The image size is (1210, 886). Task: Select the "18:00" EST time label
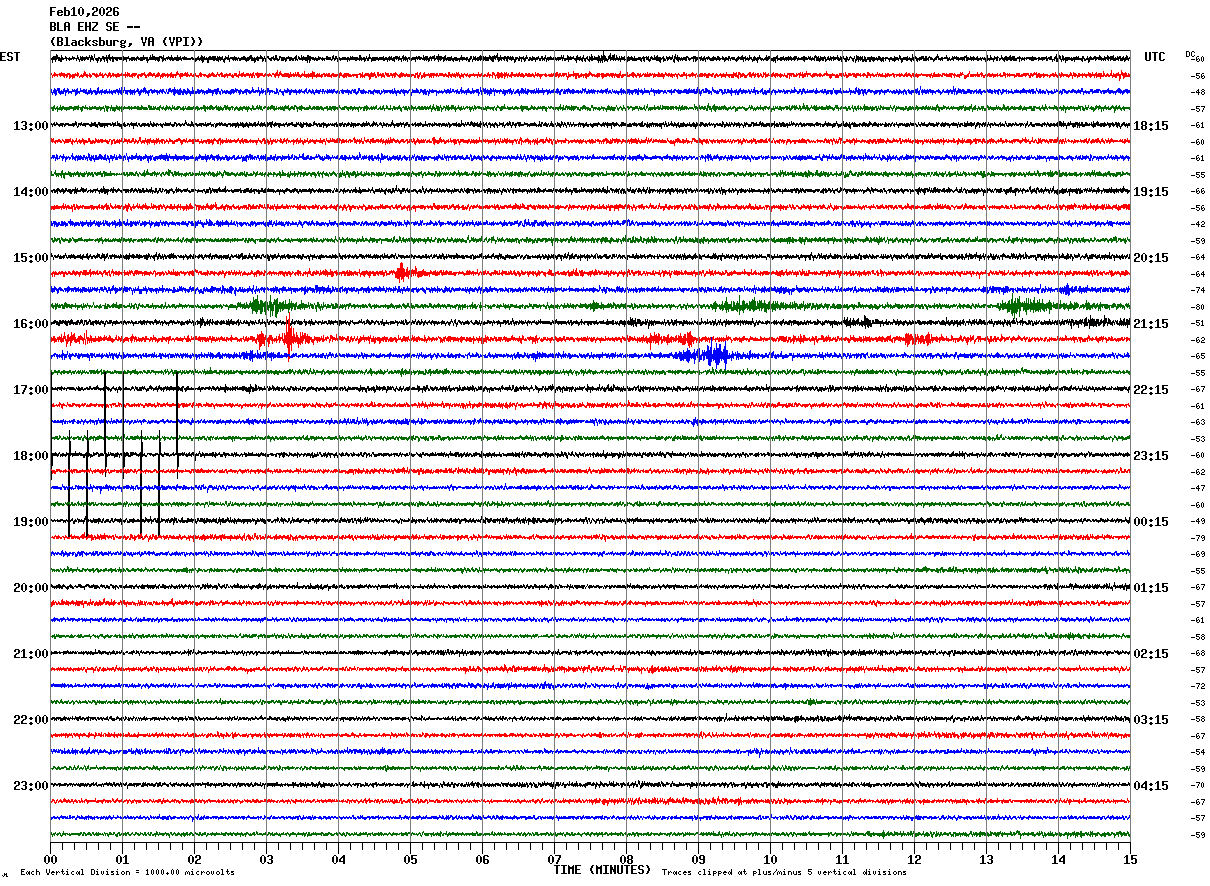point(31,456)
